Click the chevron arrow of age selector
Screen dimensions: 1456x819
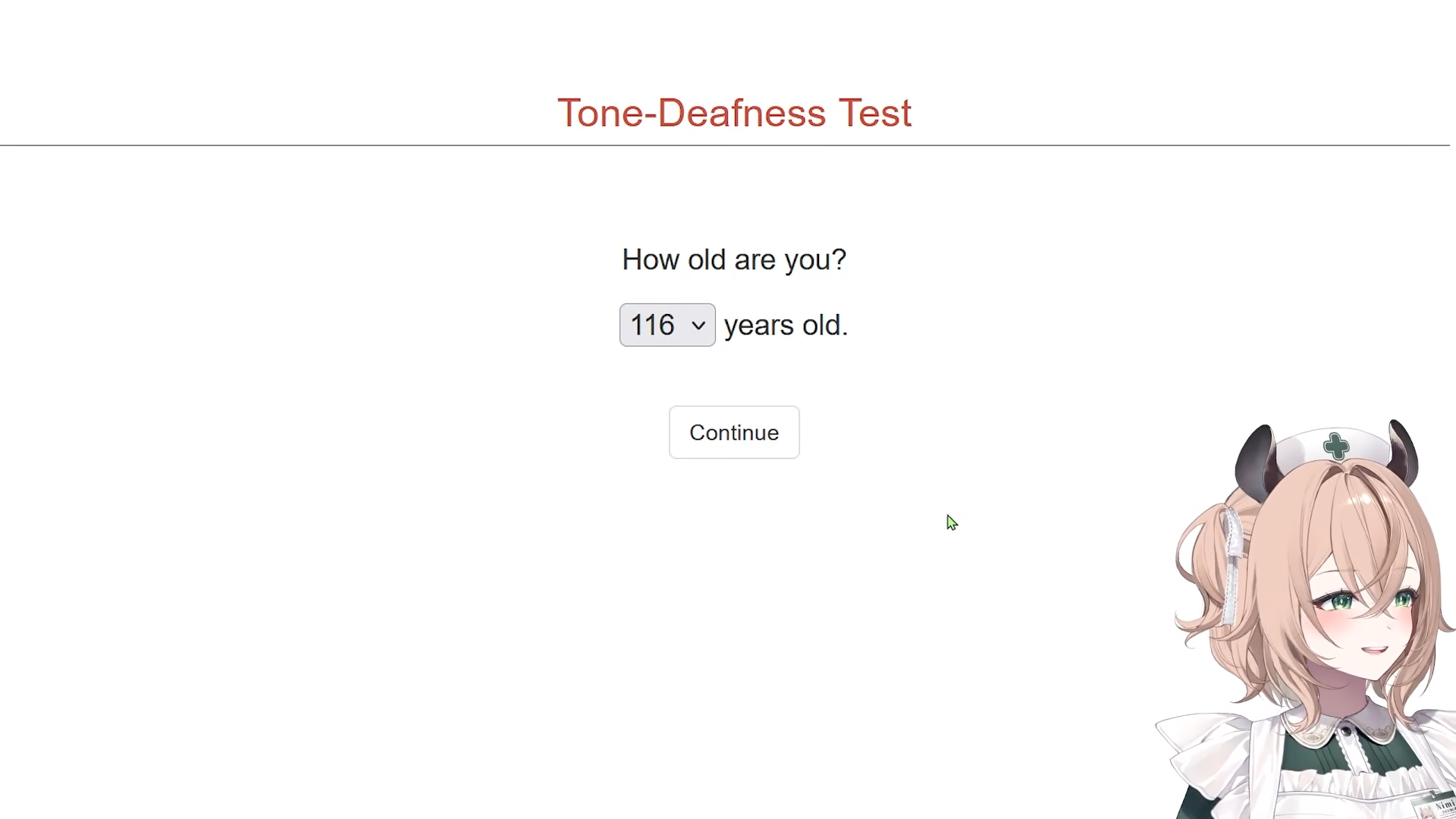(x=698, y=326)
